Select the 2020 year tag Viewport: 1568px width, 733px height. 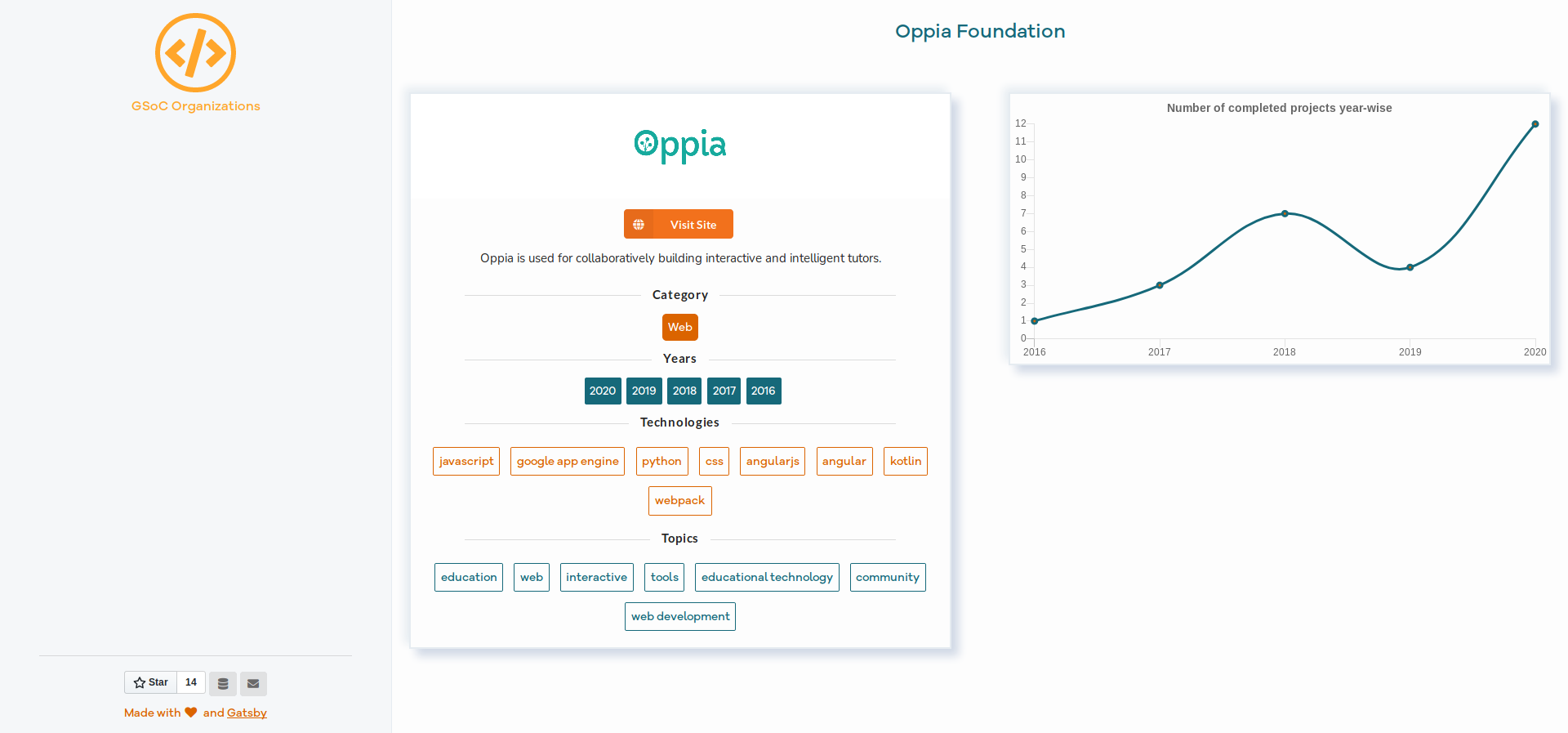point(603,391)
